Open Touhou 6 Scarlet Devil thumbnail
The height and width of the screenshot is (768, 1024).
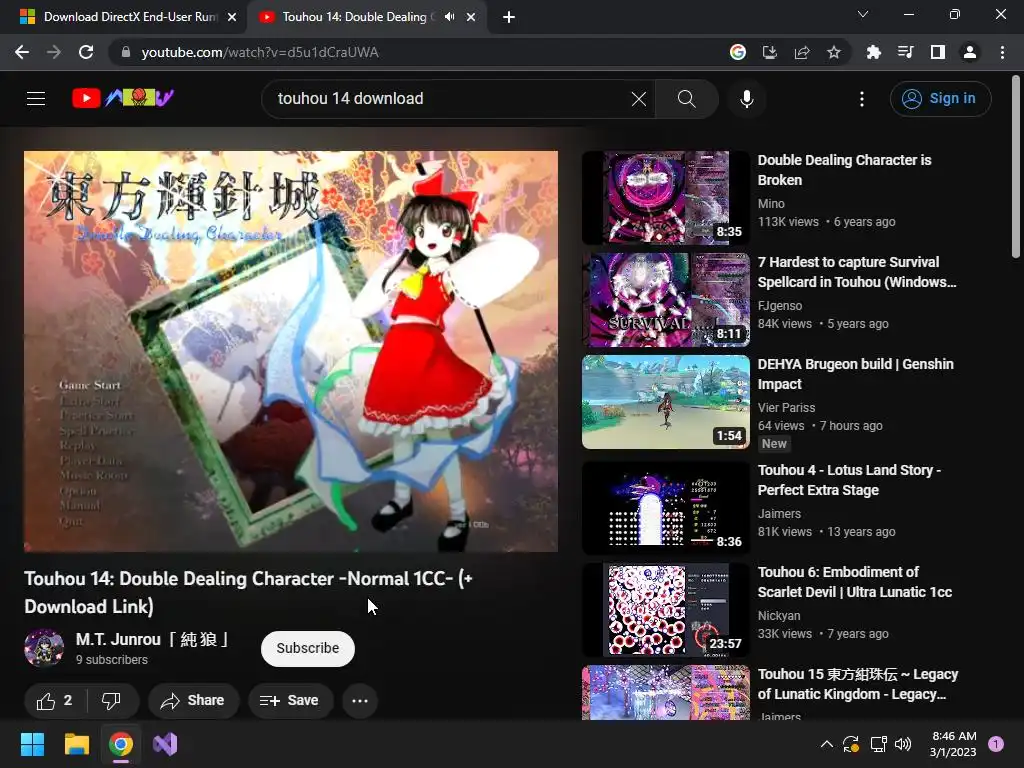click(665, 610)
